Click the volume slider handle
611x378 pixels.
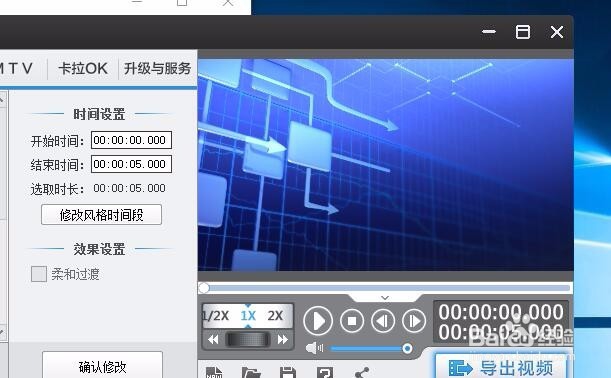407,348
